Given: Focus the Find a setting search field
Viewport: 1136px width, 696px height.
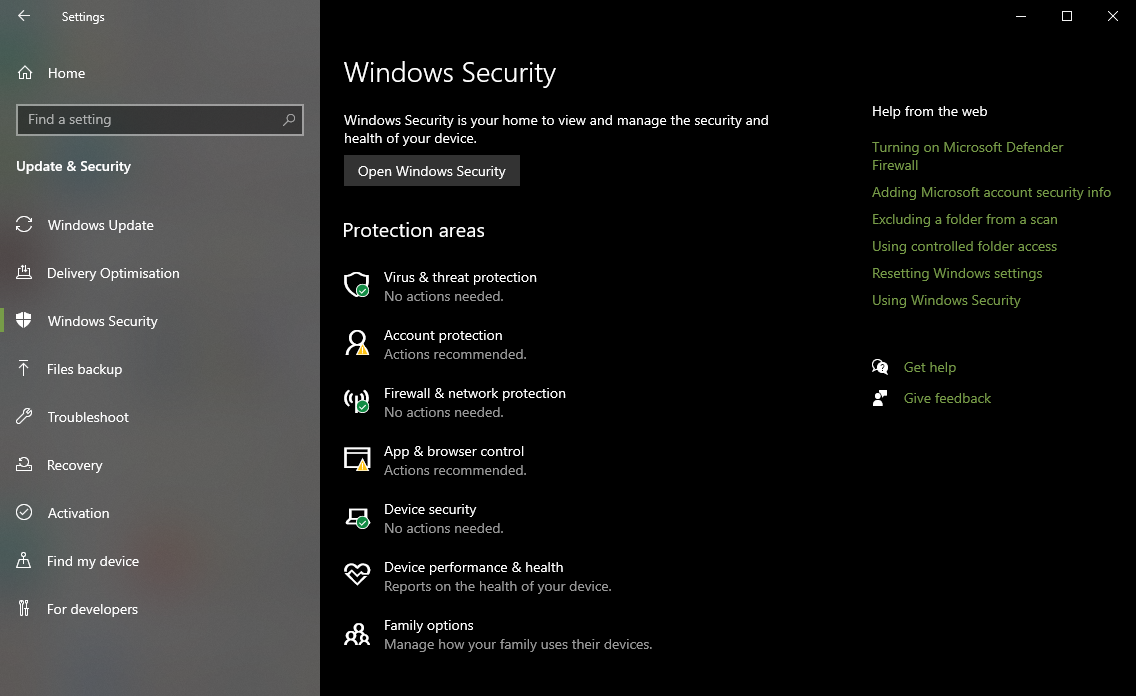Looking at the screenshot, I should [159, 120].
